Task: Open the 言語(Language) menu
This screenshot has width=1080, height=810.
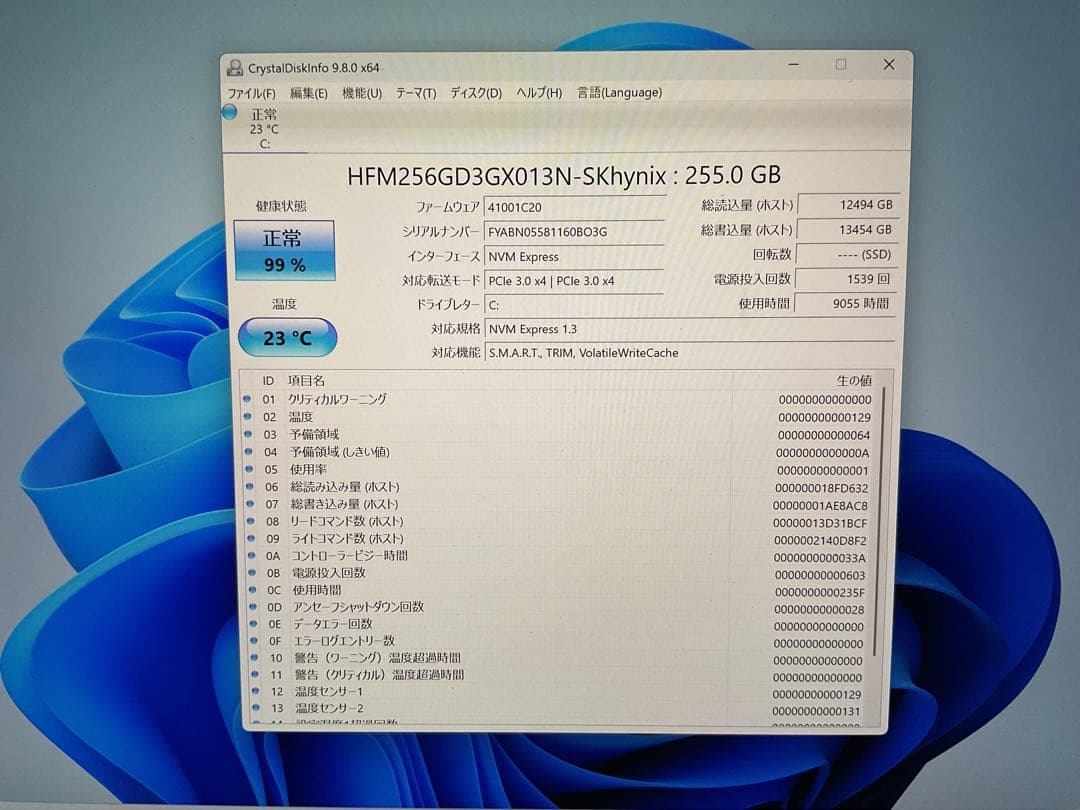Action: click(x=619, y=92)
